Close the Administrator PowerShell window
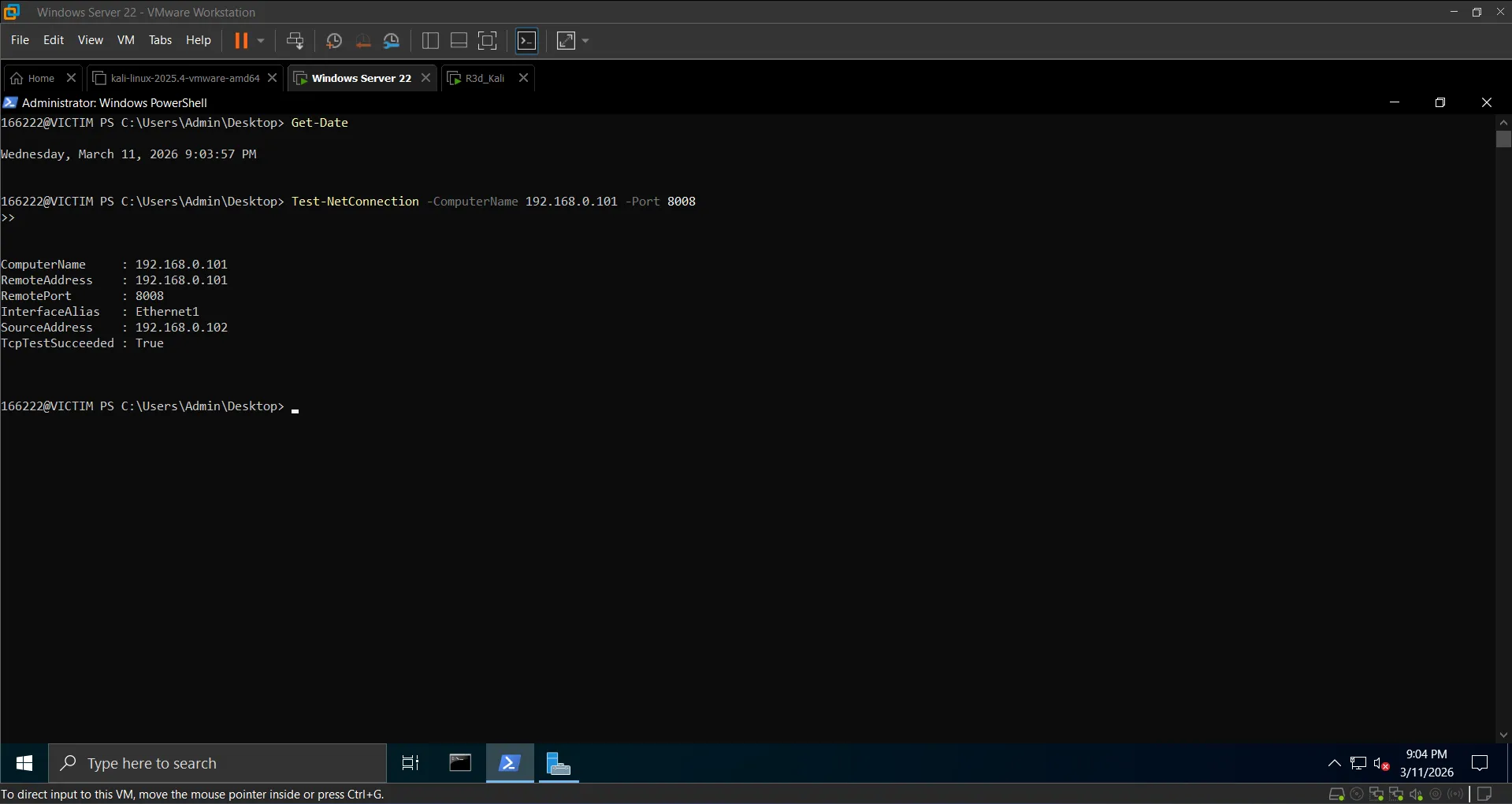This screenshot has width=1512, height=804. [1487, 102]
